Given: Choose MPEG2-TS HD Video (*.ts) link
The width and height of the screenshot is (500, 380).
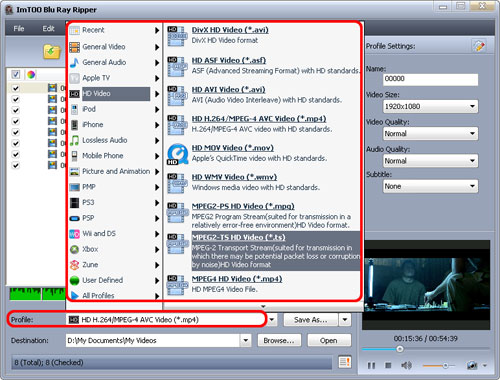Looking at the screenshot, I should click(x=239, y=237).
